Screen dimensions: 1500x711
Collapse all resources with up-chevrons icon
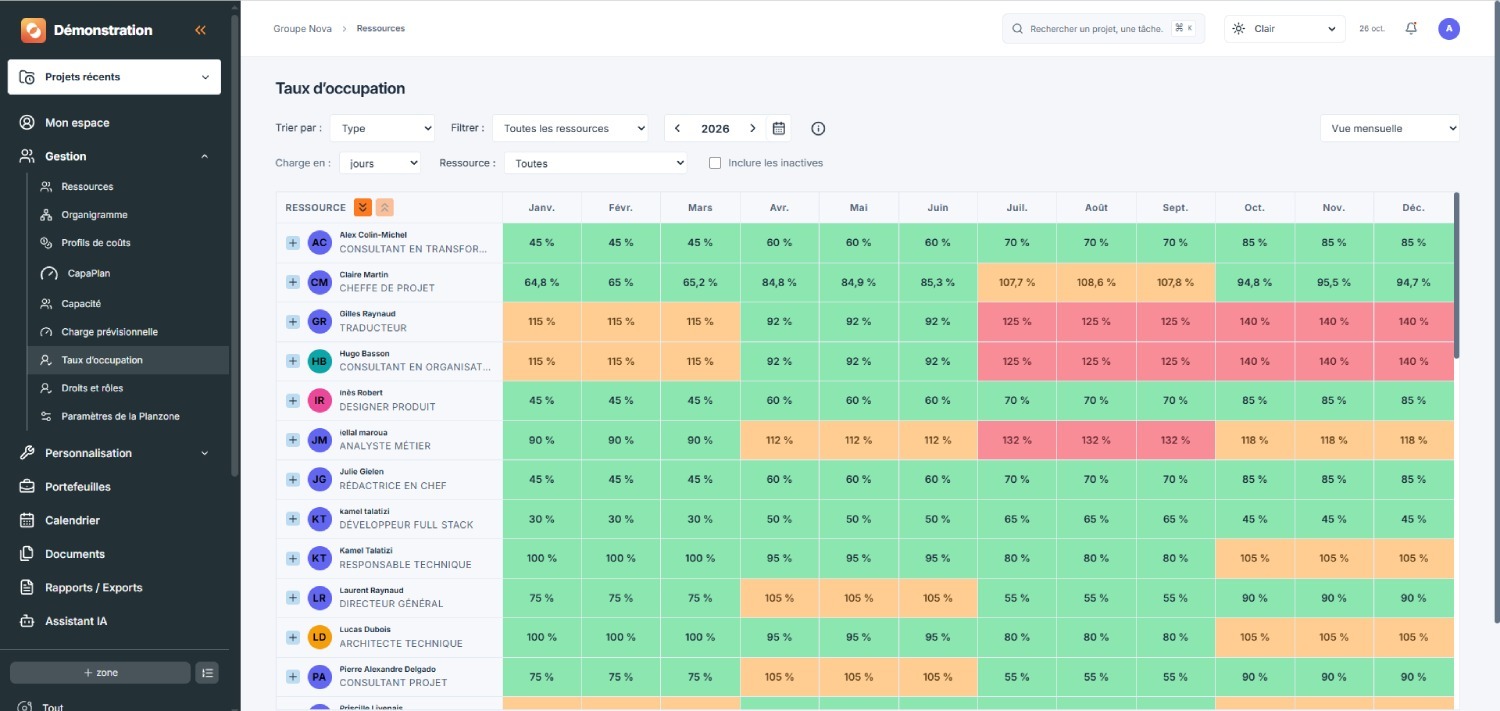(385, 207)
